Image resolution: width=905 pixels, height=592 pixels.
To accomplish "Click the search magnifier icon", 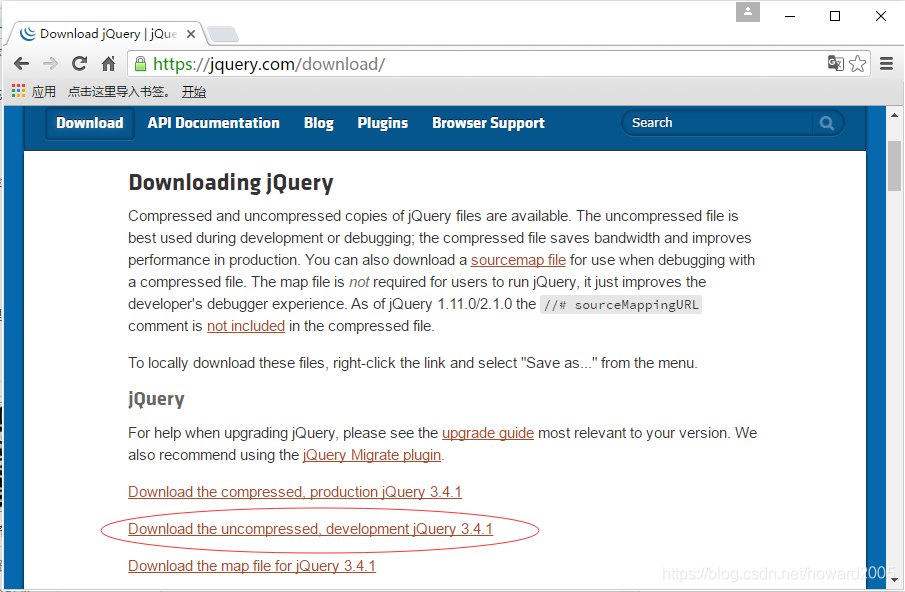I will click(x=827, y=123).
